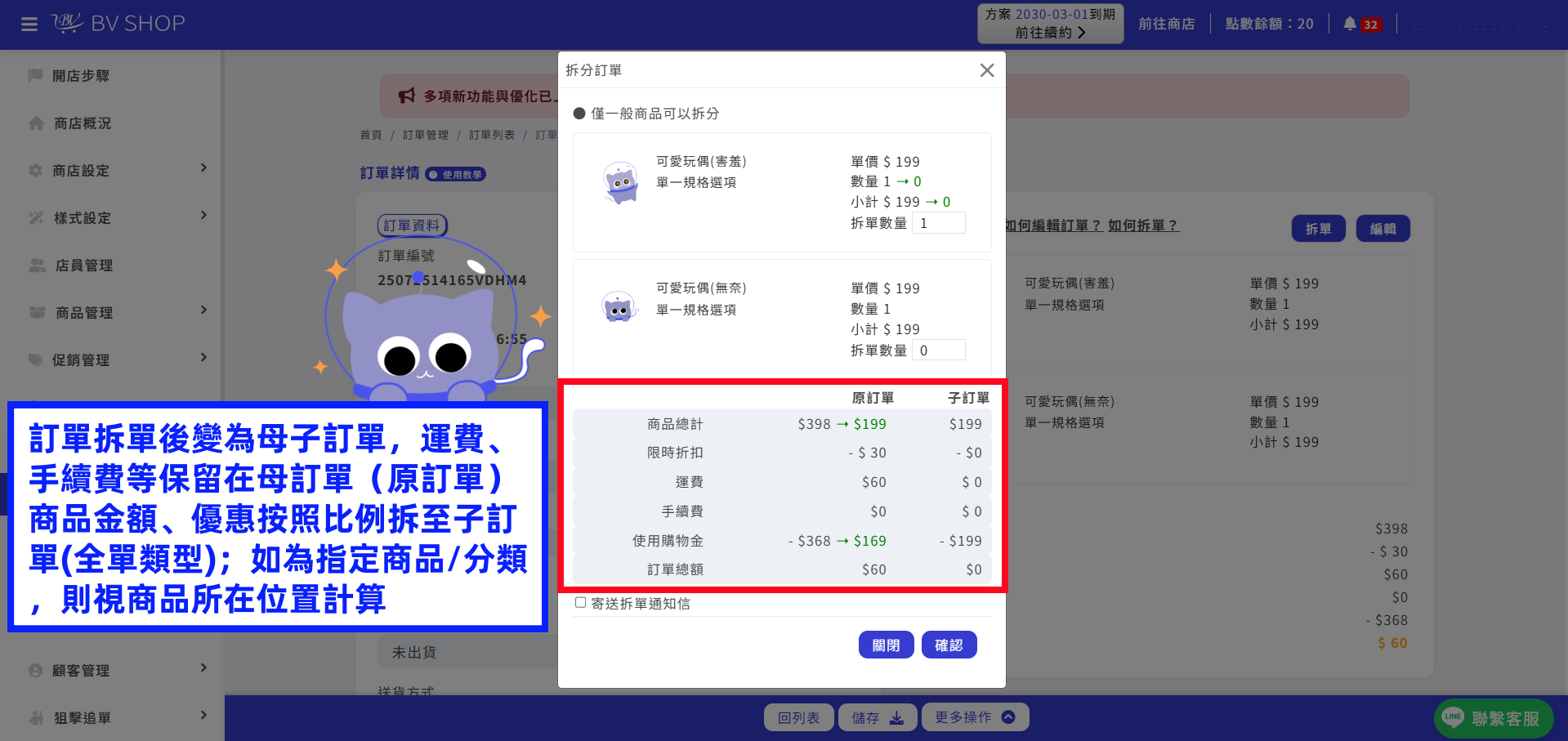Image resolution: width=1568 pixels, height=741 pixels.
Task: Click the 顧客管理 person icon
Action: coord(36,671)
